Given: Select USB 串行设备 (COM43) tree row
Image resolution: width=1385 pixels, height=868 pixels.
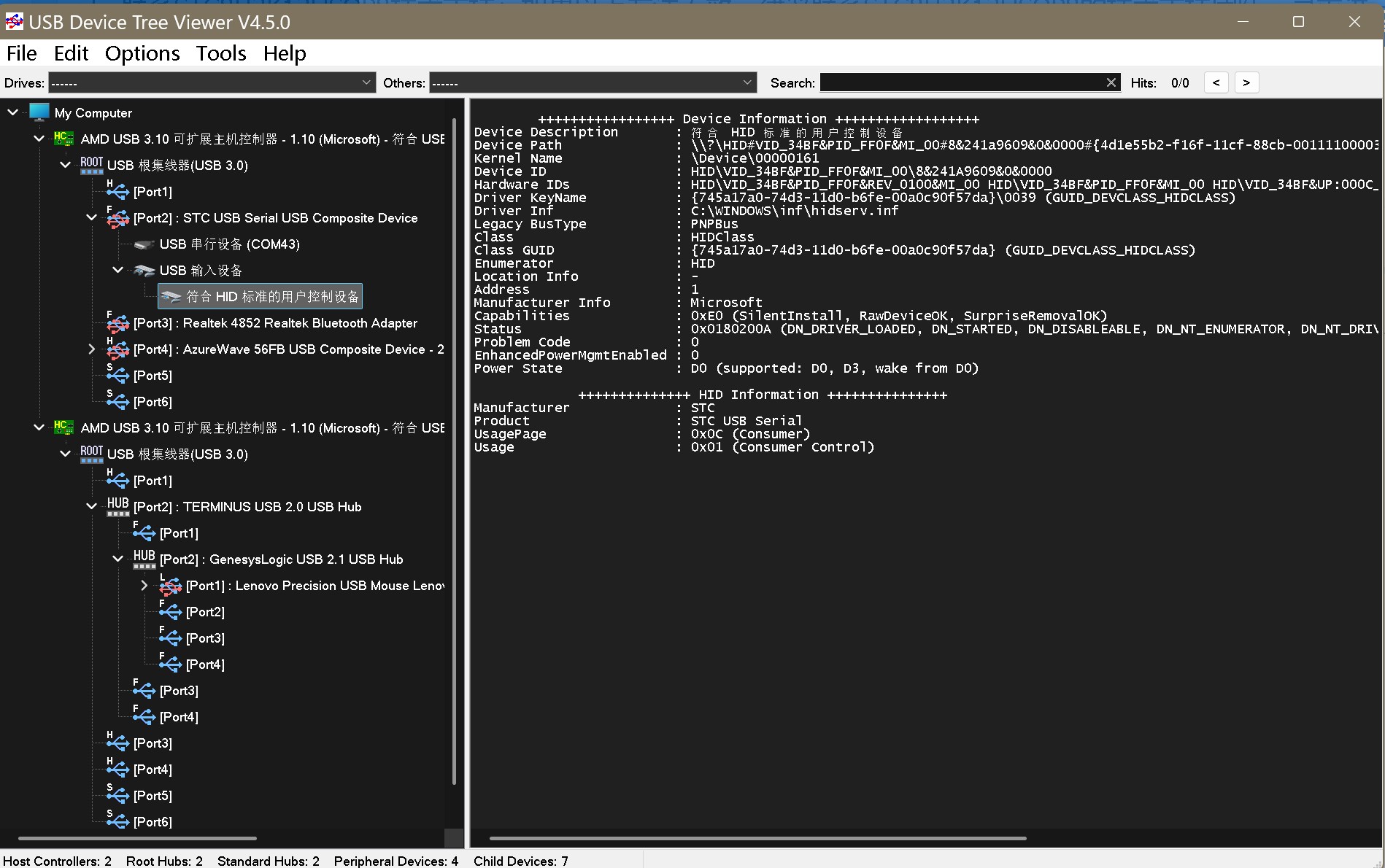Looking at the screenshot, I should pyautogui.click(x=229, y=244).
